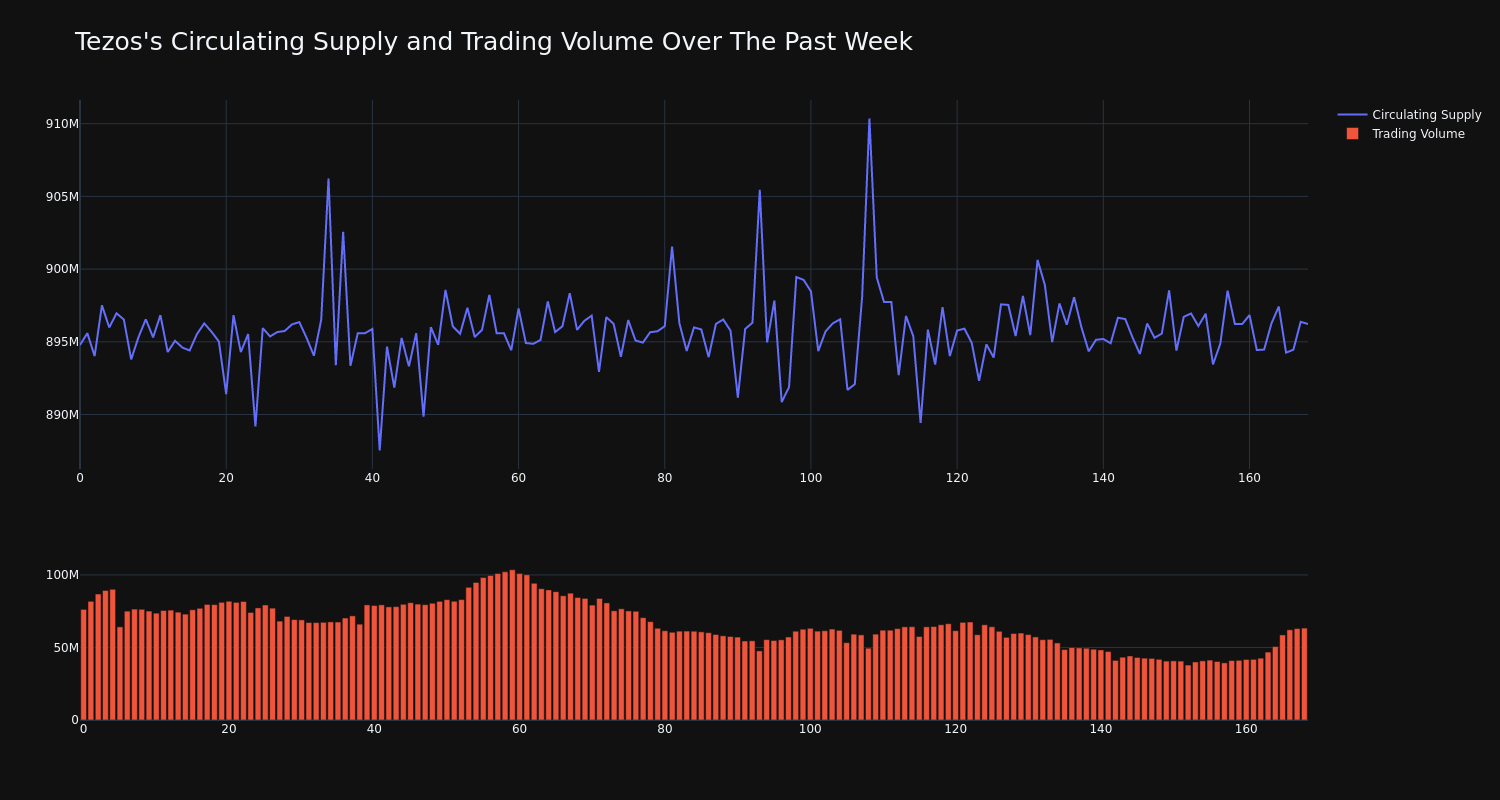
Task: Click x-axis label 140 under supply chart
Action: [x=1103, y=478]
